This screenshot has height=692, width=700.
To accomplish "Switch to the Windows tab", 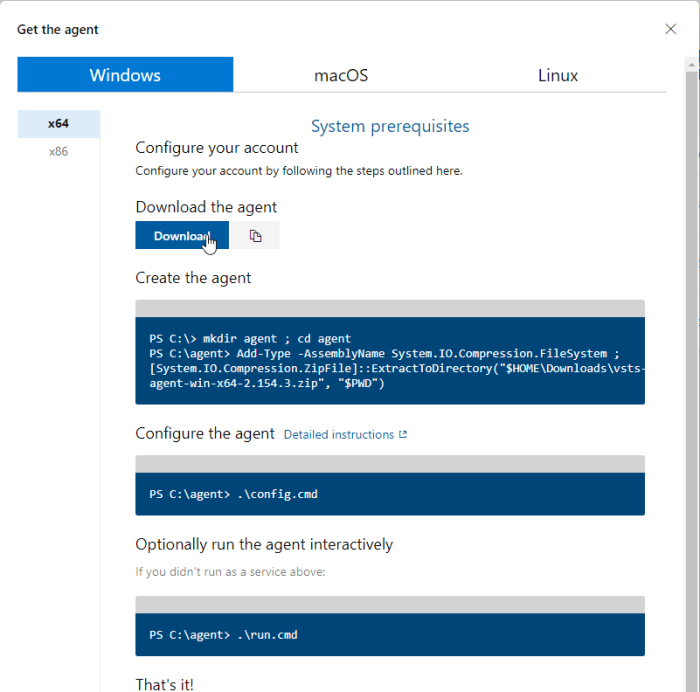I will 125,75.
